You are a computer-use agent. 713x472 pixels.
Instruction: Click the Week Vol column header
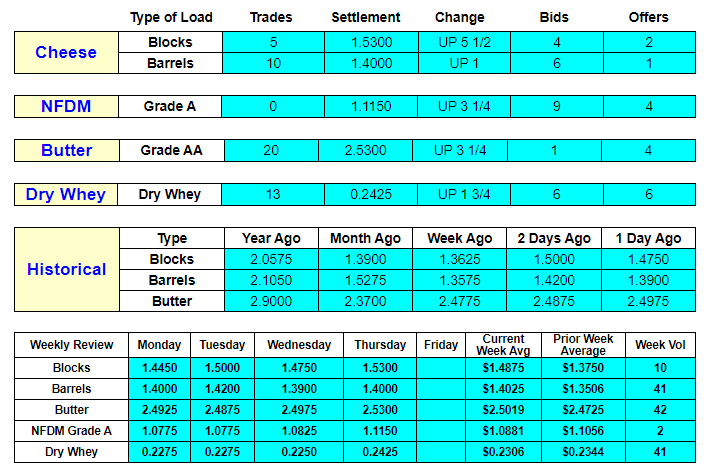coord(660,345)
